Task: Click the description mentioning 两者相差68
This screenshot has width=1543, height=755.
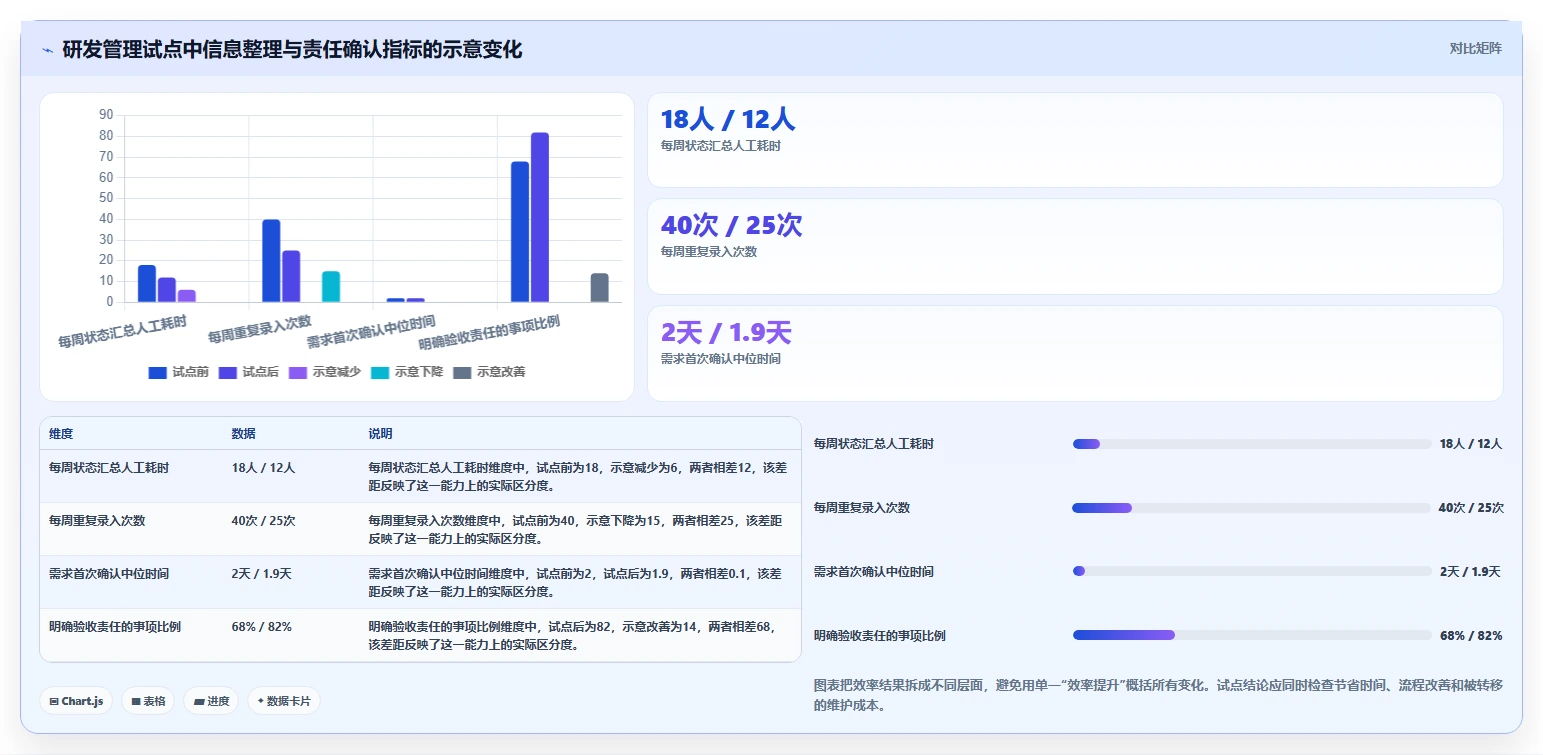Action: [x=573, y=635]
